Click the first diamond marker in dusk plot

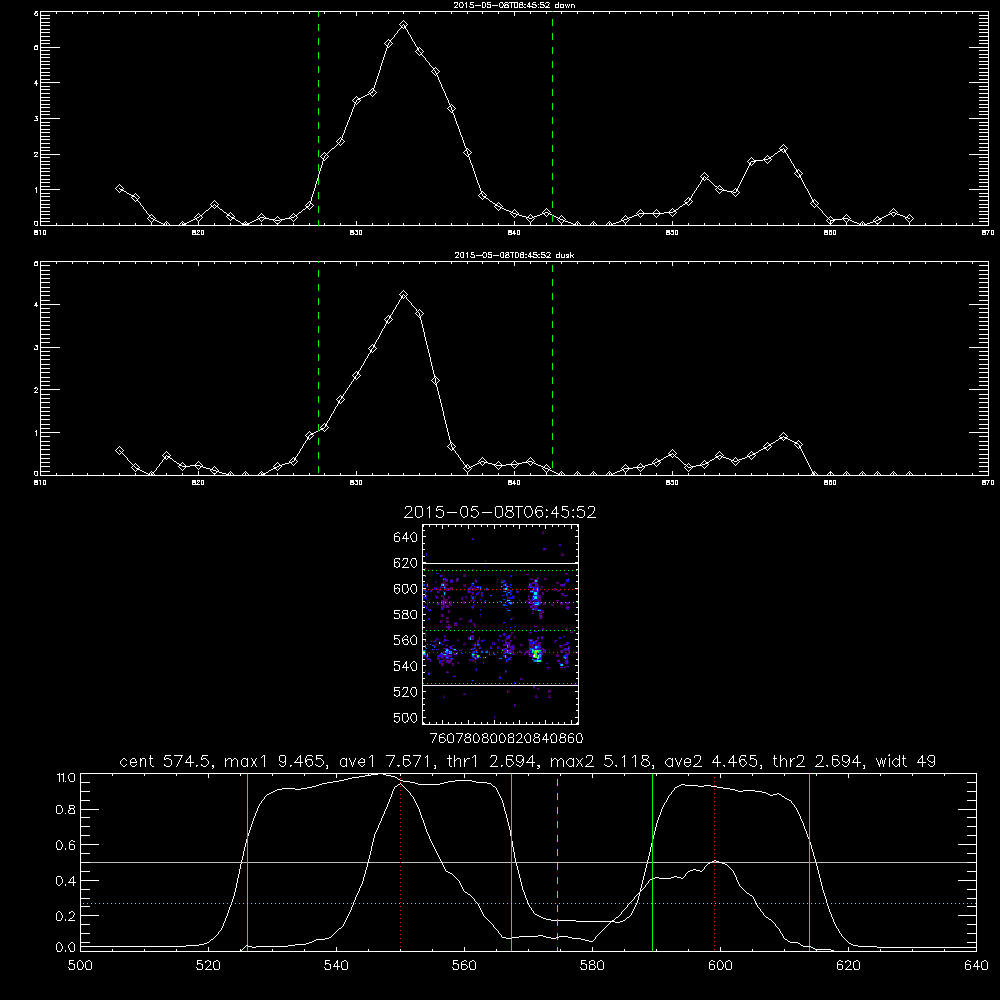point(119,450)
